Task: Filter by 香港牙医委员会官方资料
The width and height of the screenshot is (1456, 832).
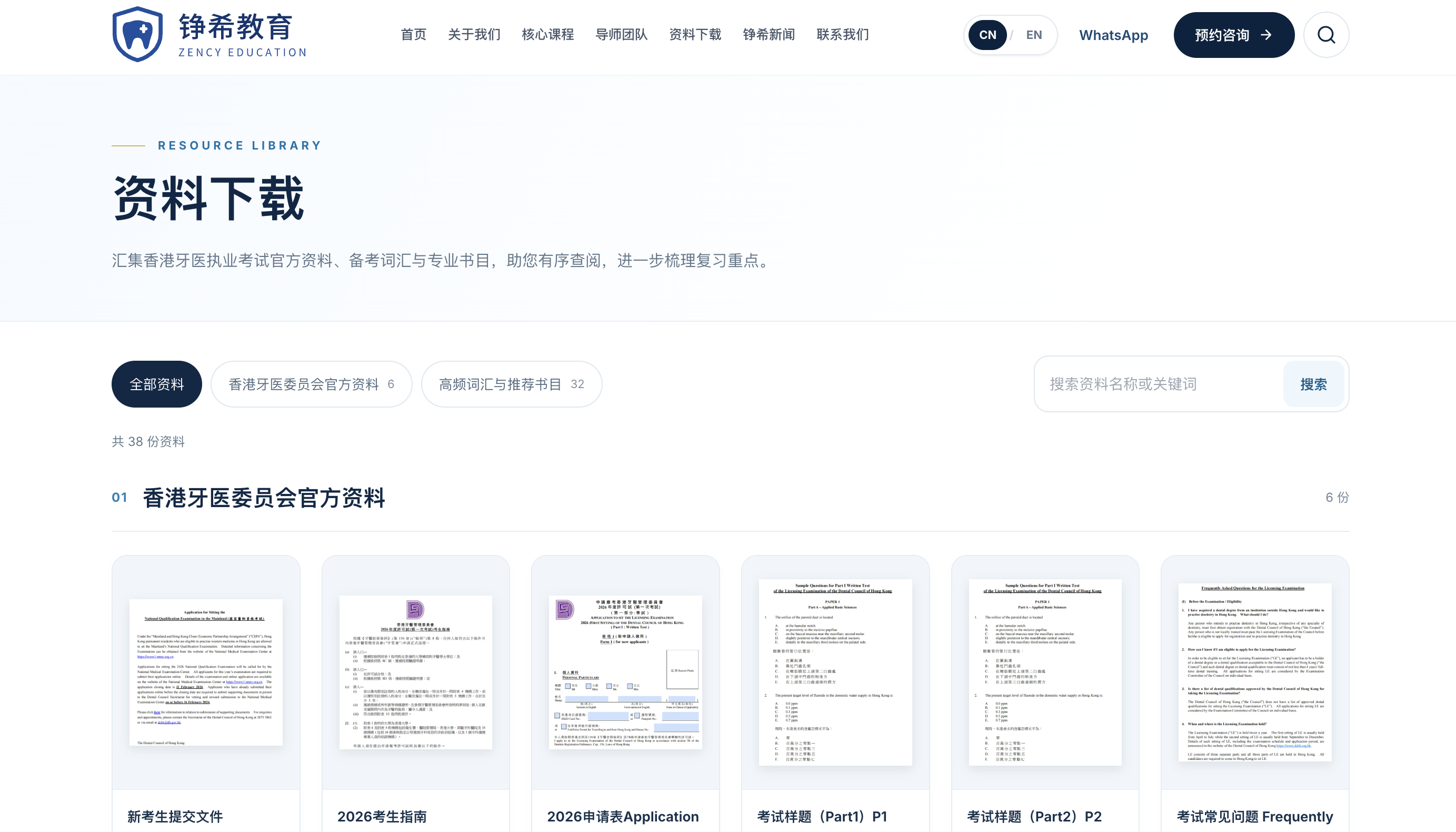Action: coord(311,384)
